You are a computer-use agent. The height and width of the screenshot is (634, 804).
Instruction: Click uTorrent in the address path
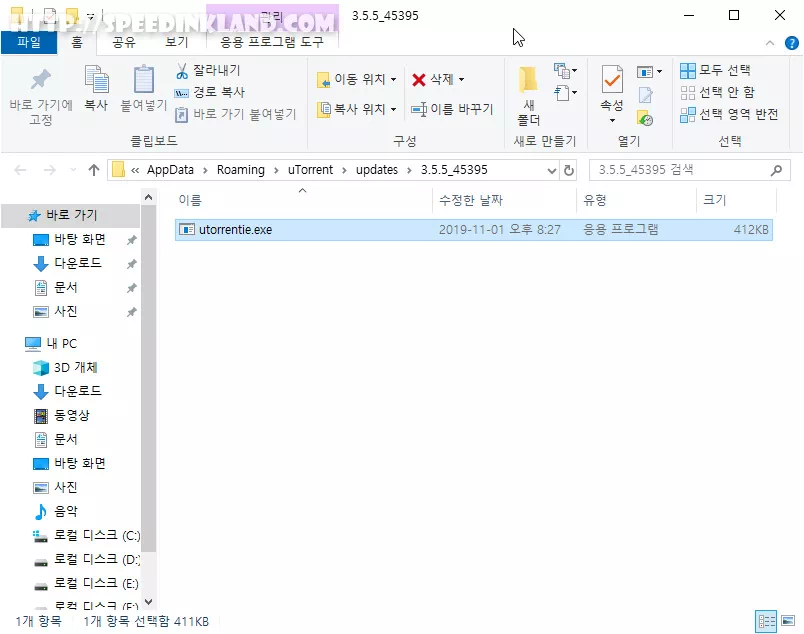(310, 170)
